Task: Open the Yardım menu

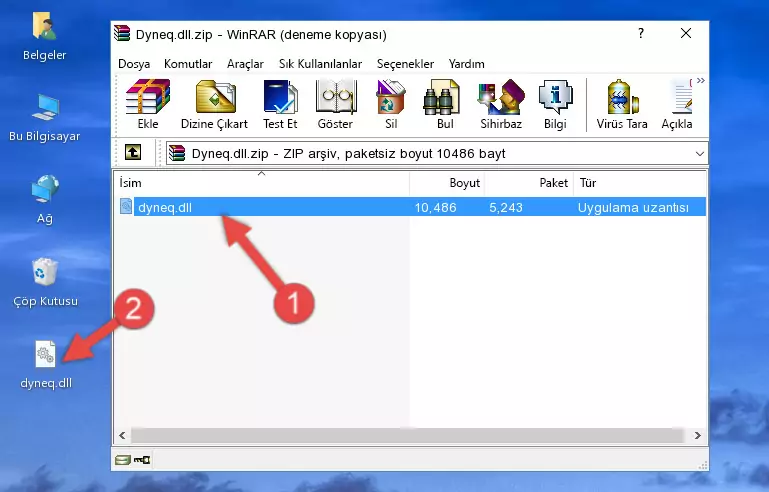Action: pos(466,64)
